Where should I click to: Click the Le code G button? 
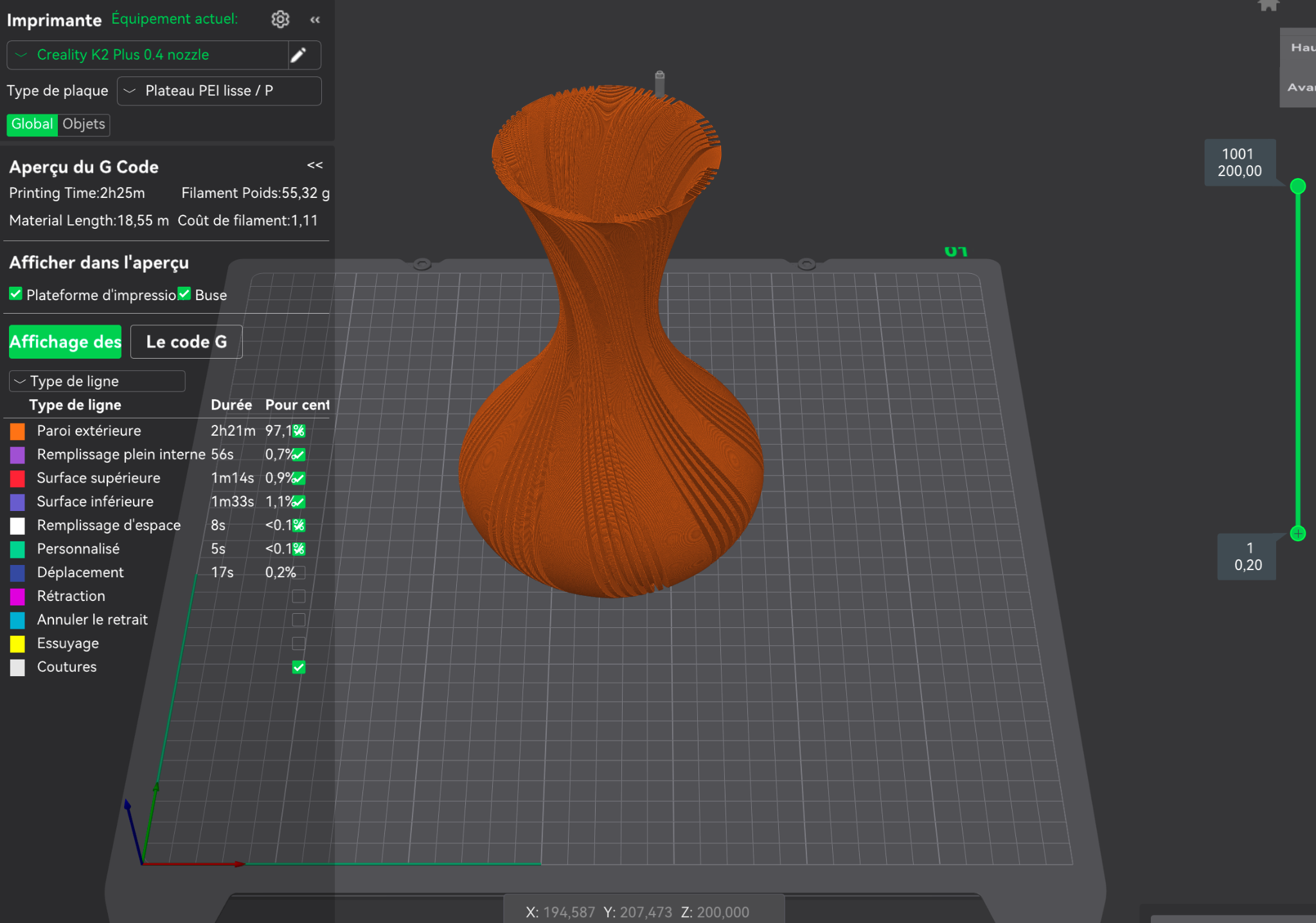tap(186, 342)
